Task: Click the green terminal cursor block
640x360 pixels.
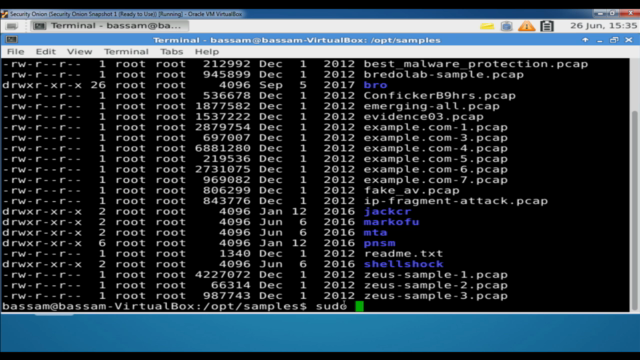Action: click(360, 307)
